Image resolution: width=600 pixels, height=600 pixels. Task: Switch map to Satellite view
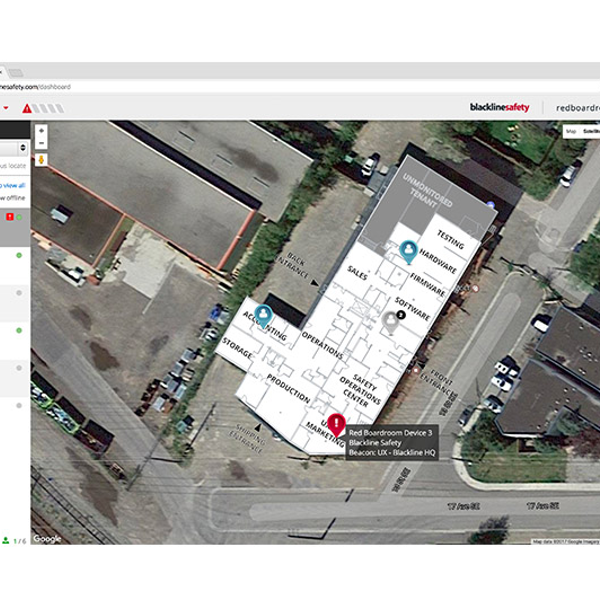point(591,131)
